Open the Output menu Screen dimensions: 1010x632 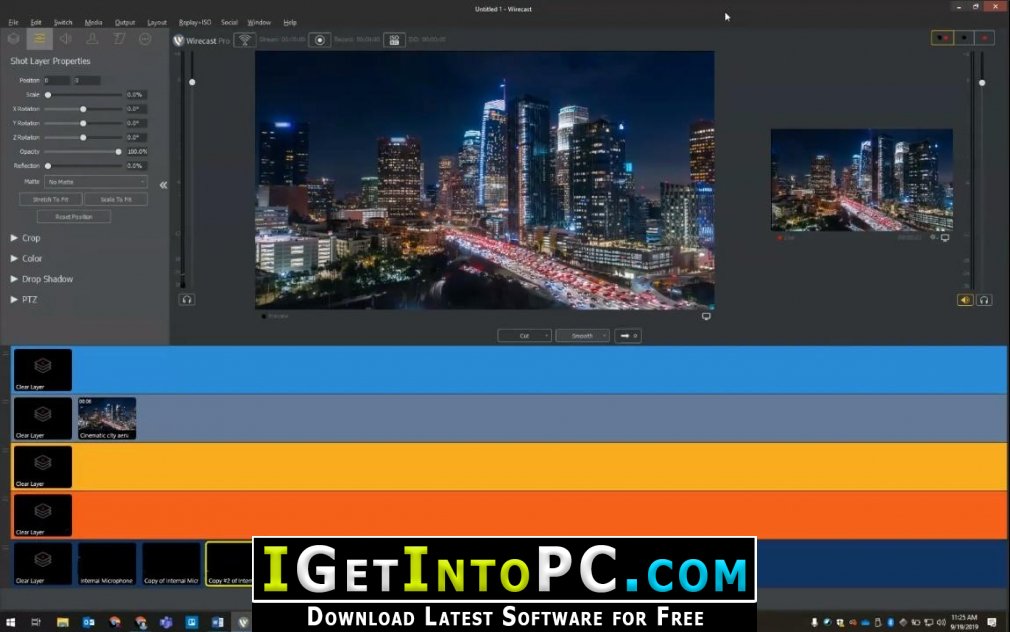(125, 23)
